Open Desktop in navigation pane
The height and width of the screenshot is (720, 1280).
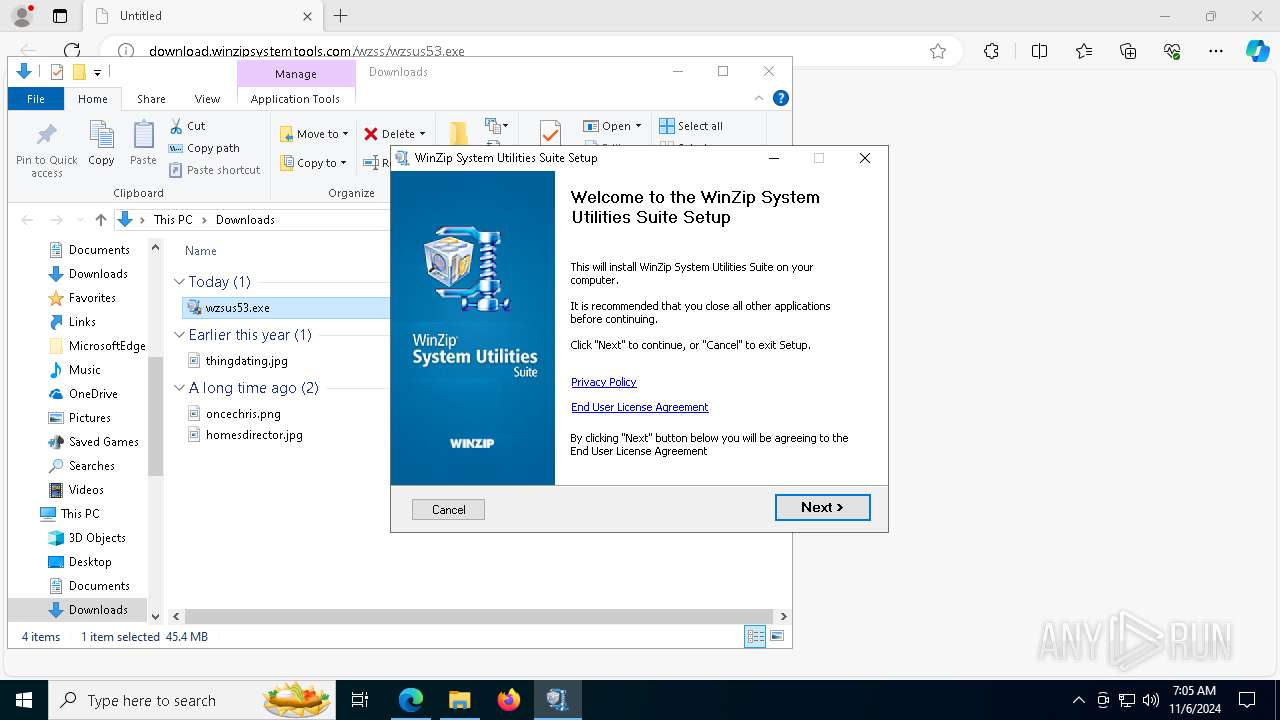coord(90,562)
